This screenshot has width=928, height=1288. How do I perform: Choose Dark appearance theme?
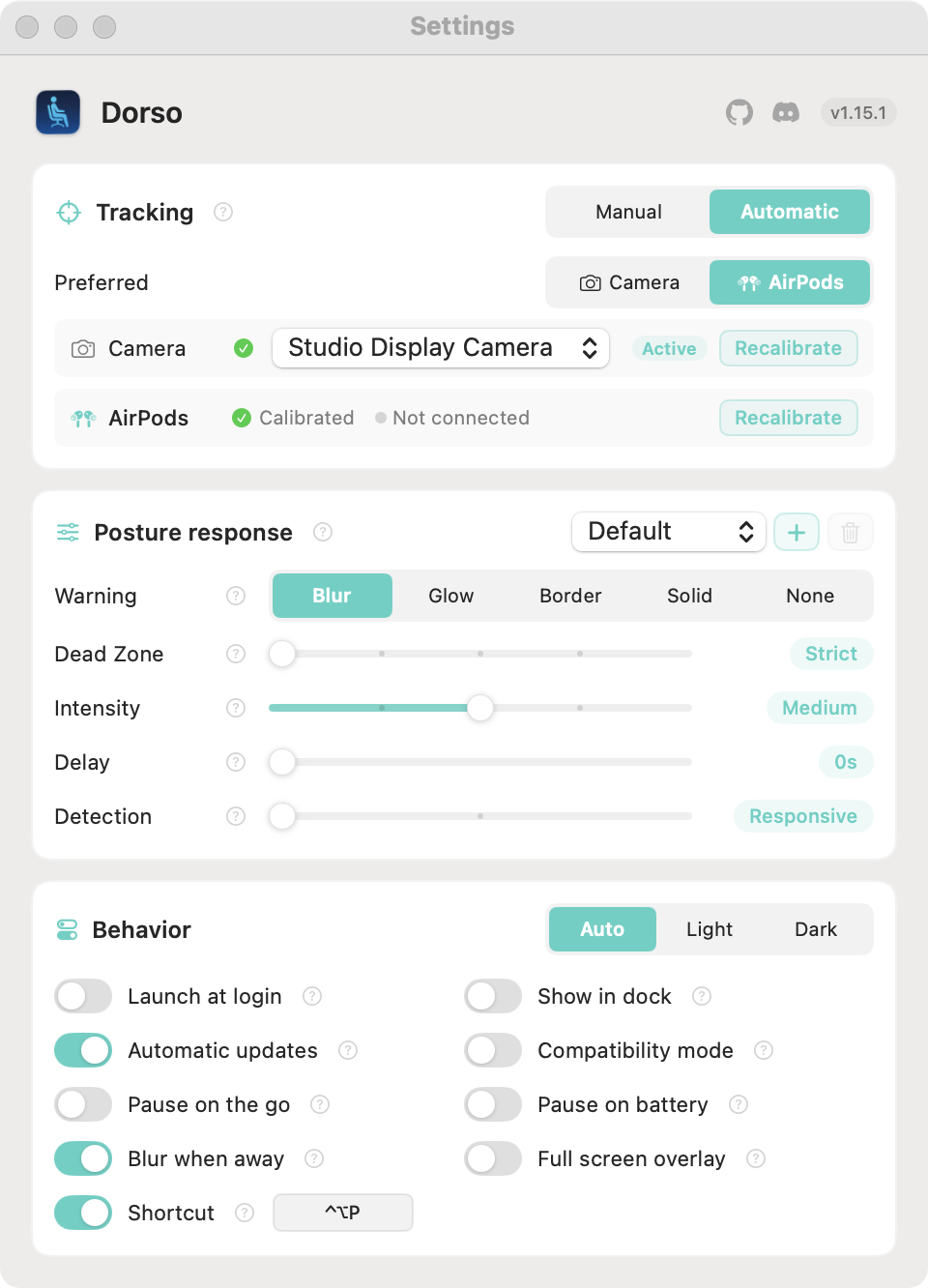[816, 929]
